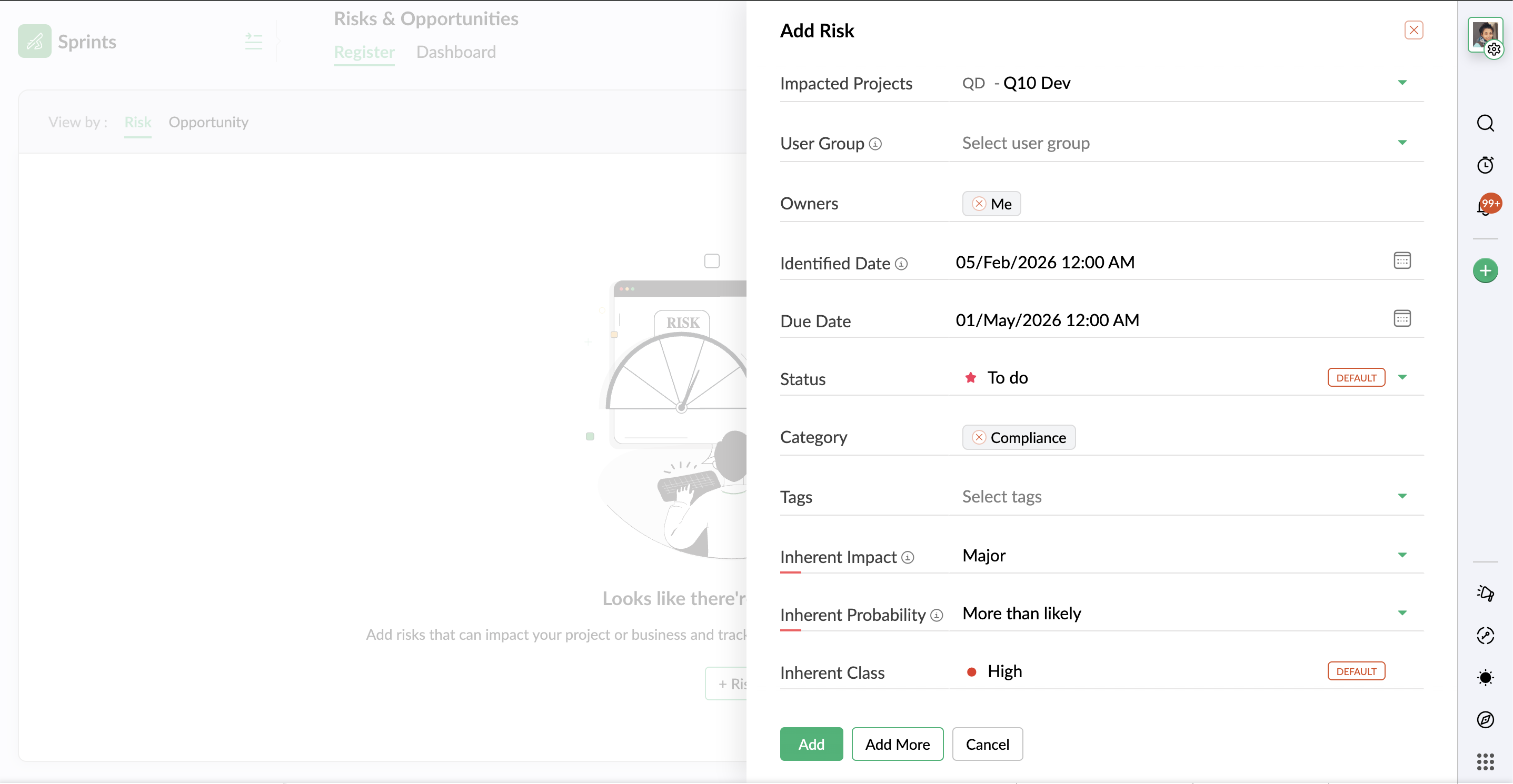This screenshot has width=1513, height=784.
Task: Switch view to Opportunity
Action: 208,122
